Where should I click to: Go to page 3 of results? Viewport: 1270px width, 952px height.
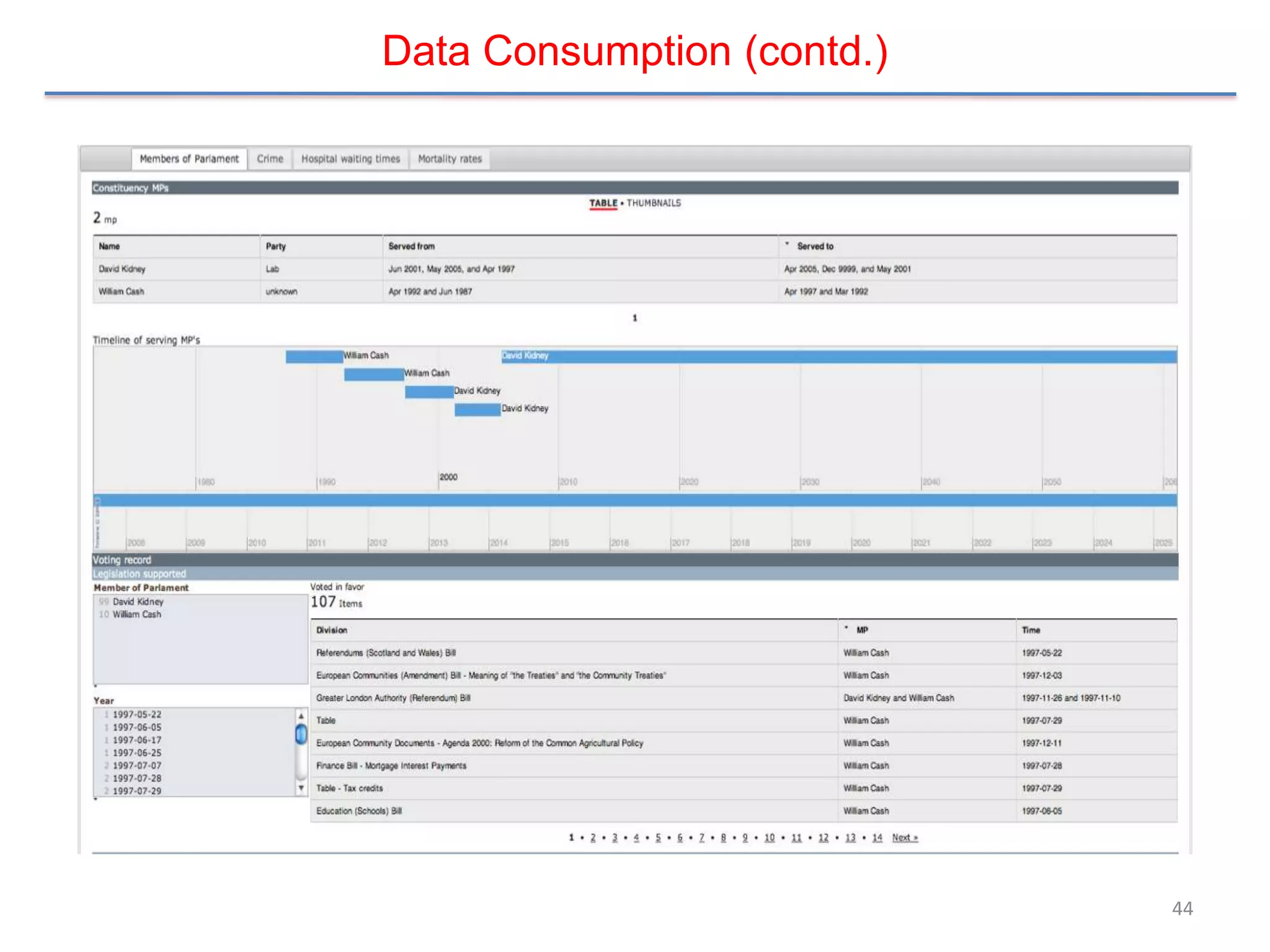[x=615, y=838]
